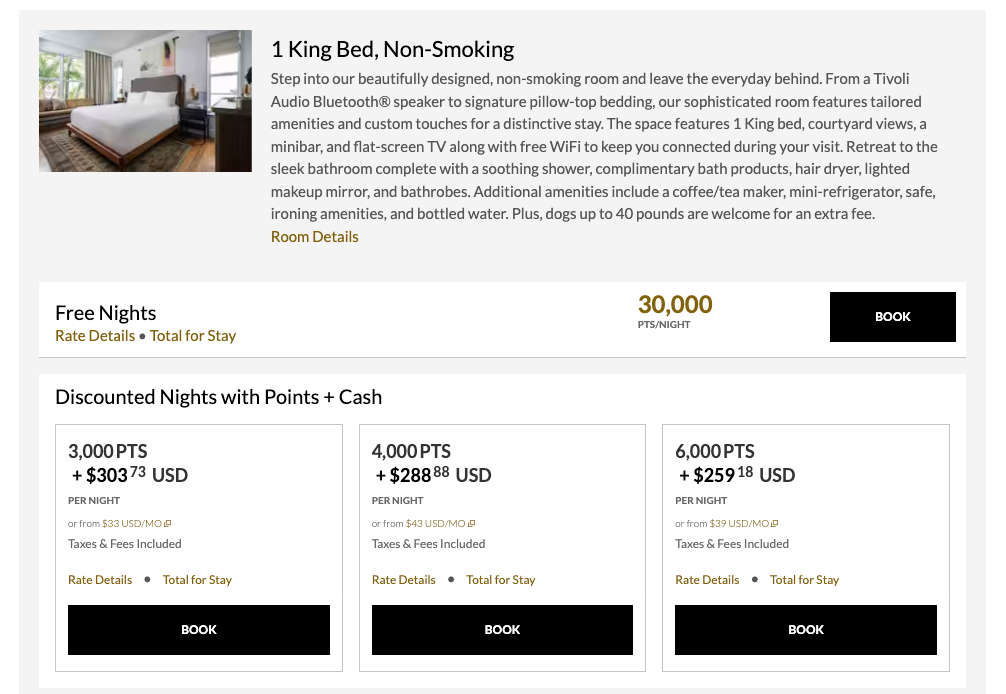View Total for Stay for 4,000 points offer

pos(501,579)
